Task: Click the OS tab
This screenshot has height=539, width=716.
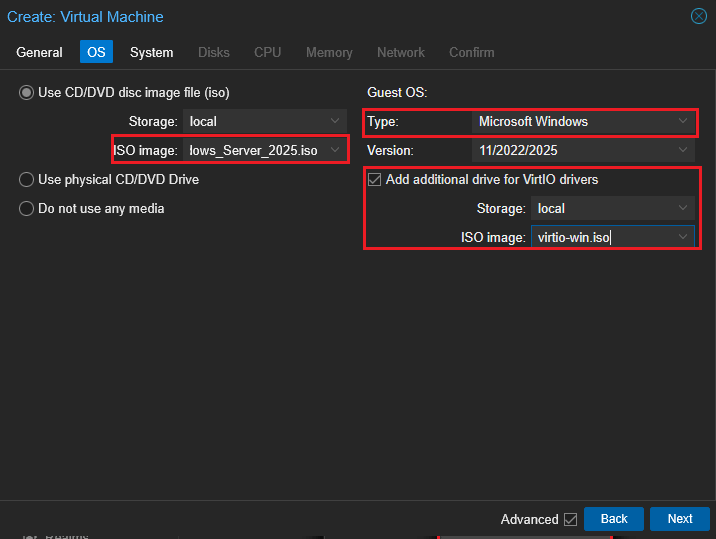Action: coord(96,52)
